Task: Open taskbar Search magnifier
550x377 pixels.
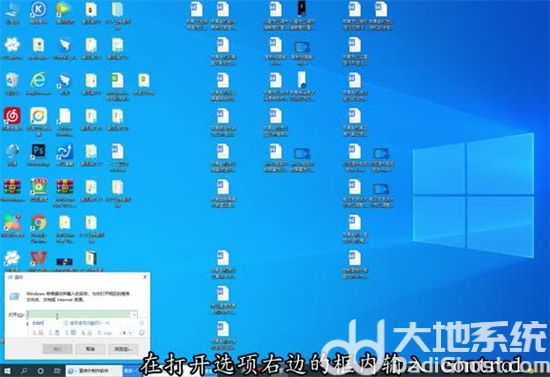Action: [x=24, y=371]
